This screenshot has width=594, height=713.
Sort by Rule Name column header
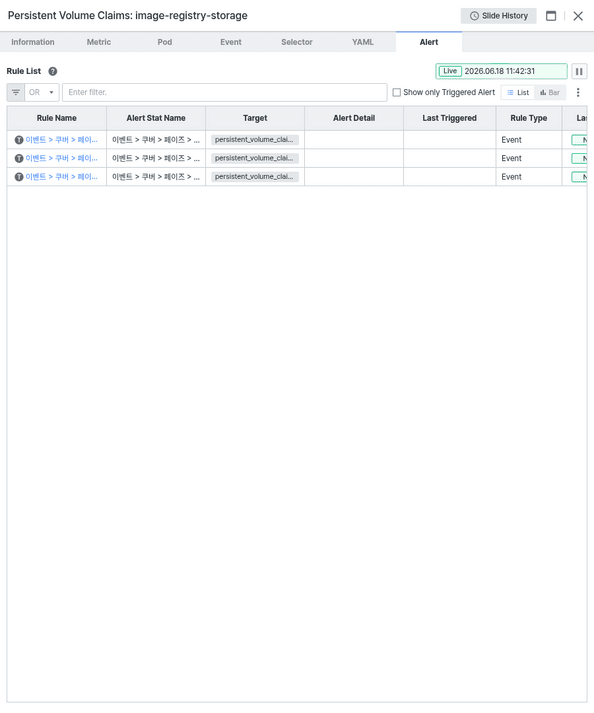57,118
